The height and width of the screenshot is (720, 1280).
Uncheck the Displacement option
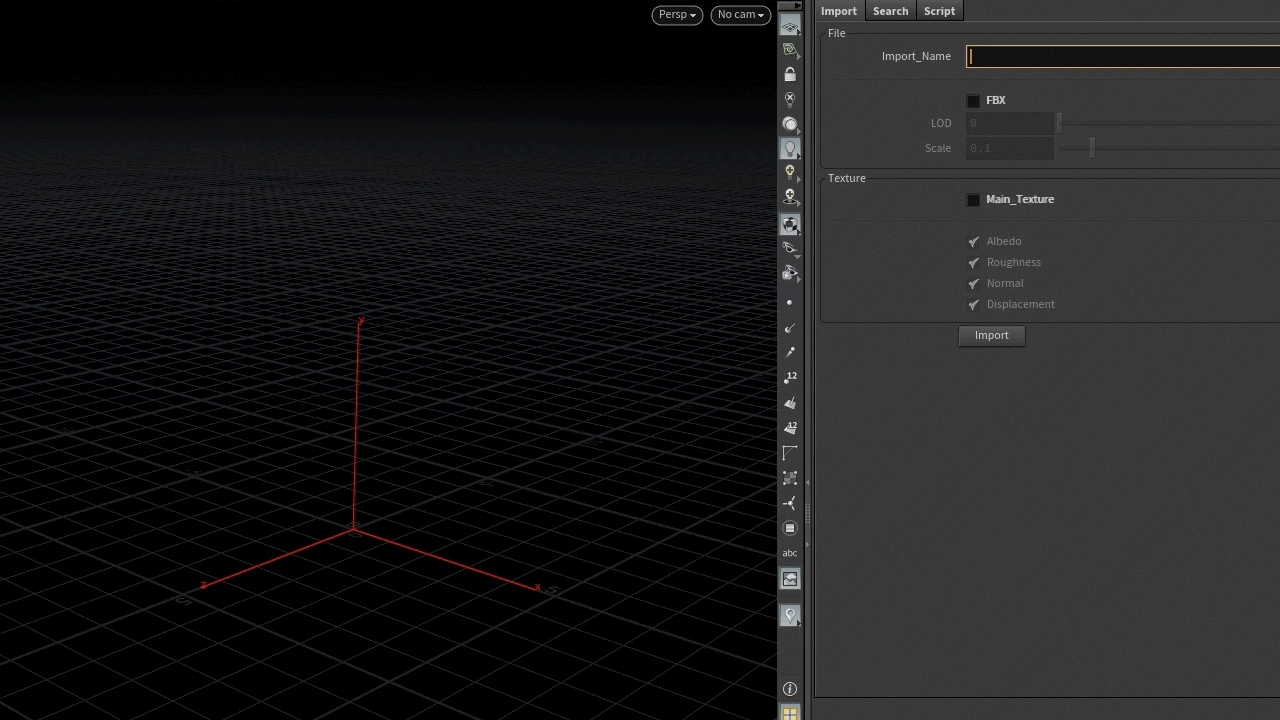point(973,305)
